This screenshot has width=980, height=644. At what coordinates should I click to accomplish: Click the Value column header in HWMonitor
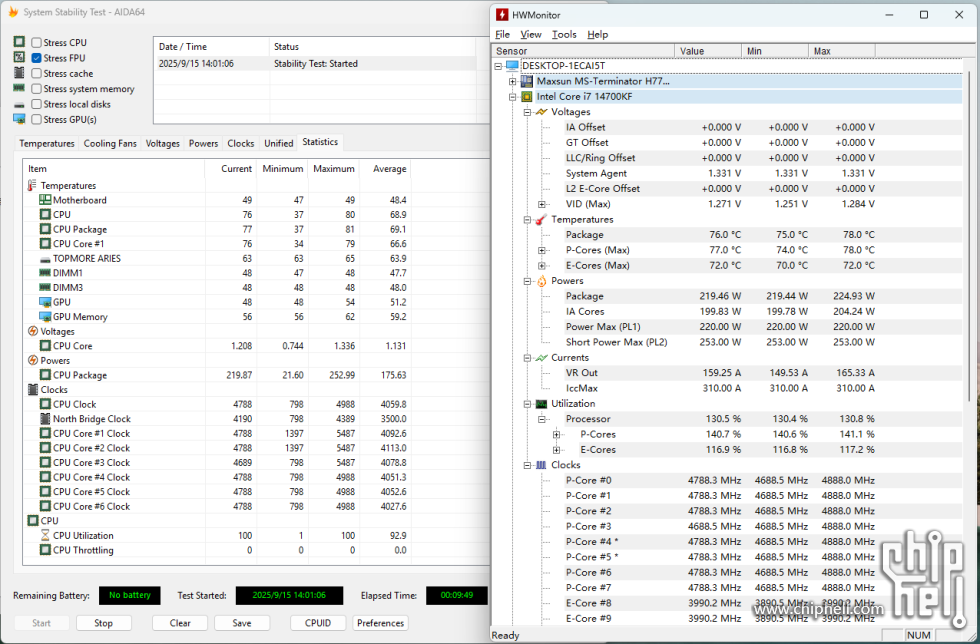[708, 51]
